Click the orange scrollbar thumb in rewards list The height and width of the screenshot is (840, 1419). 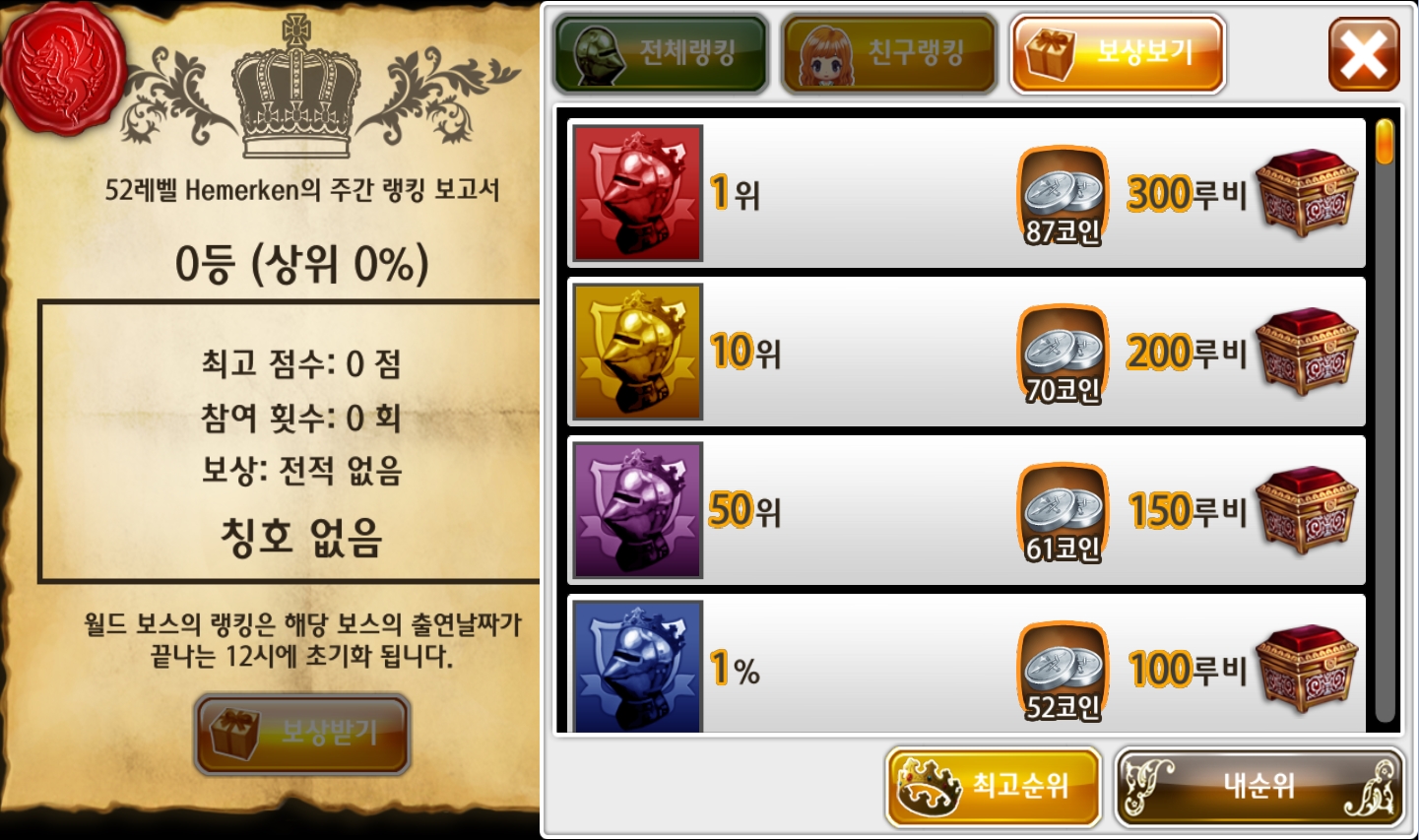(1385, 142)
